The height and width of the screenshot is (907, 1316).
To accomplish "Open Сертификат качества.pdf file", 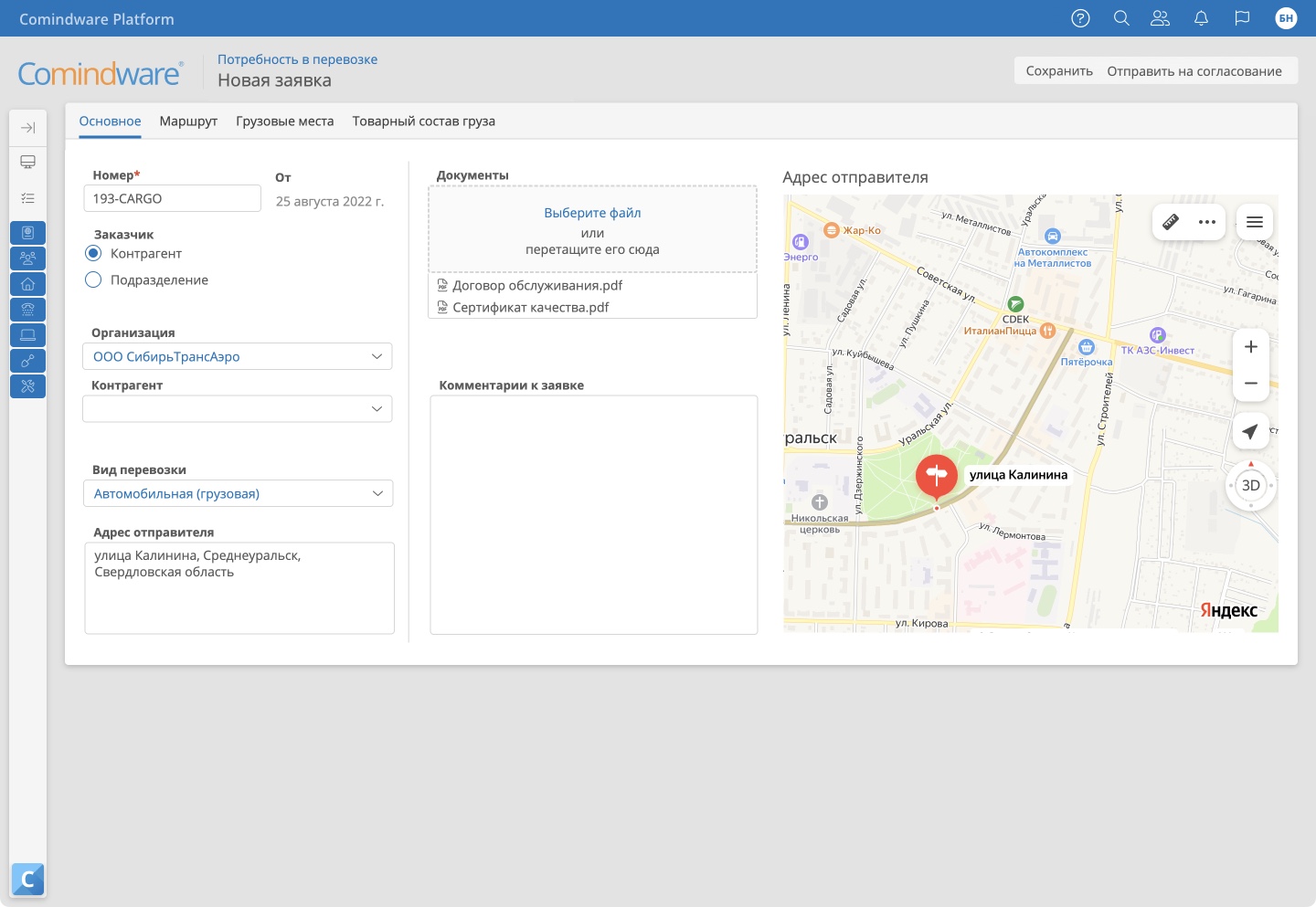I will click(531, 307).
